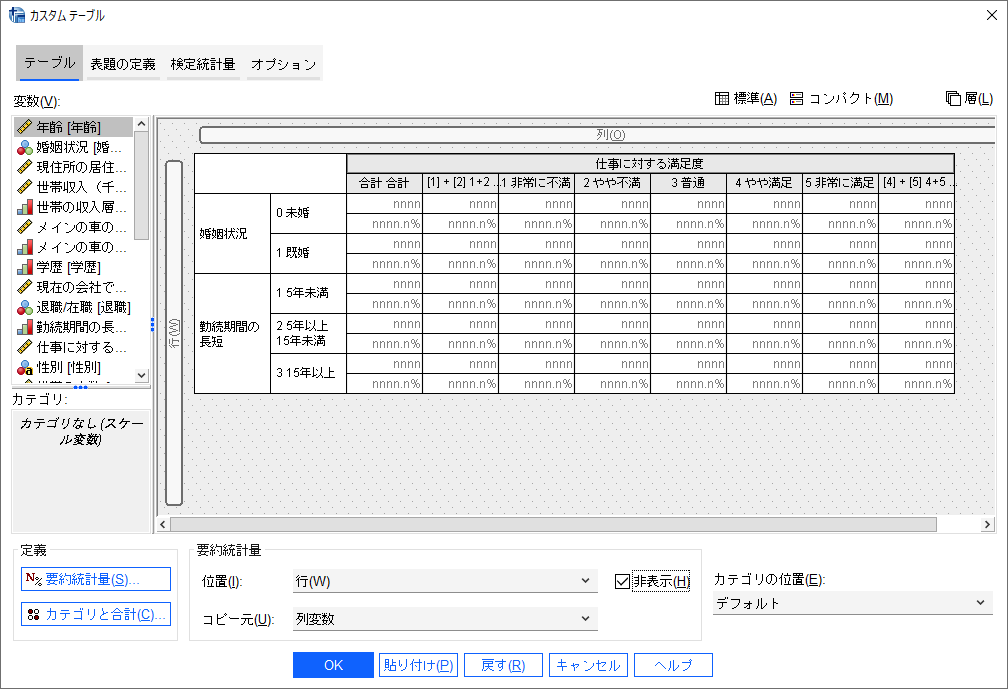Screen dimensions: 1008x689
Task: Open カテゴリと合計 settings
Action: (x=96, y=614)
